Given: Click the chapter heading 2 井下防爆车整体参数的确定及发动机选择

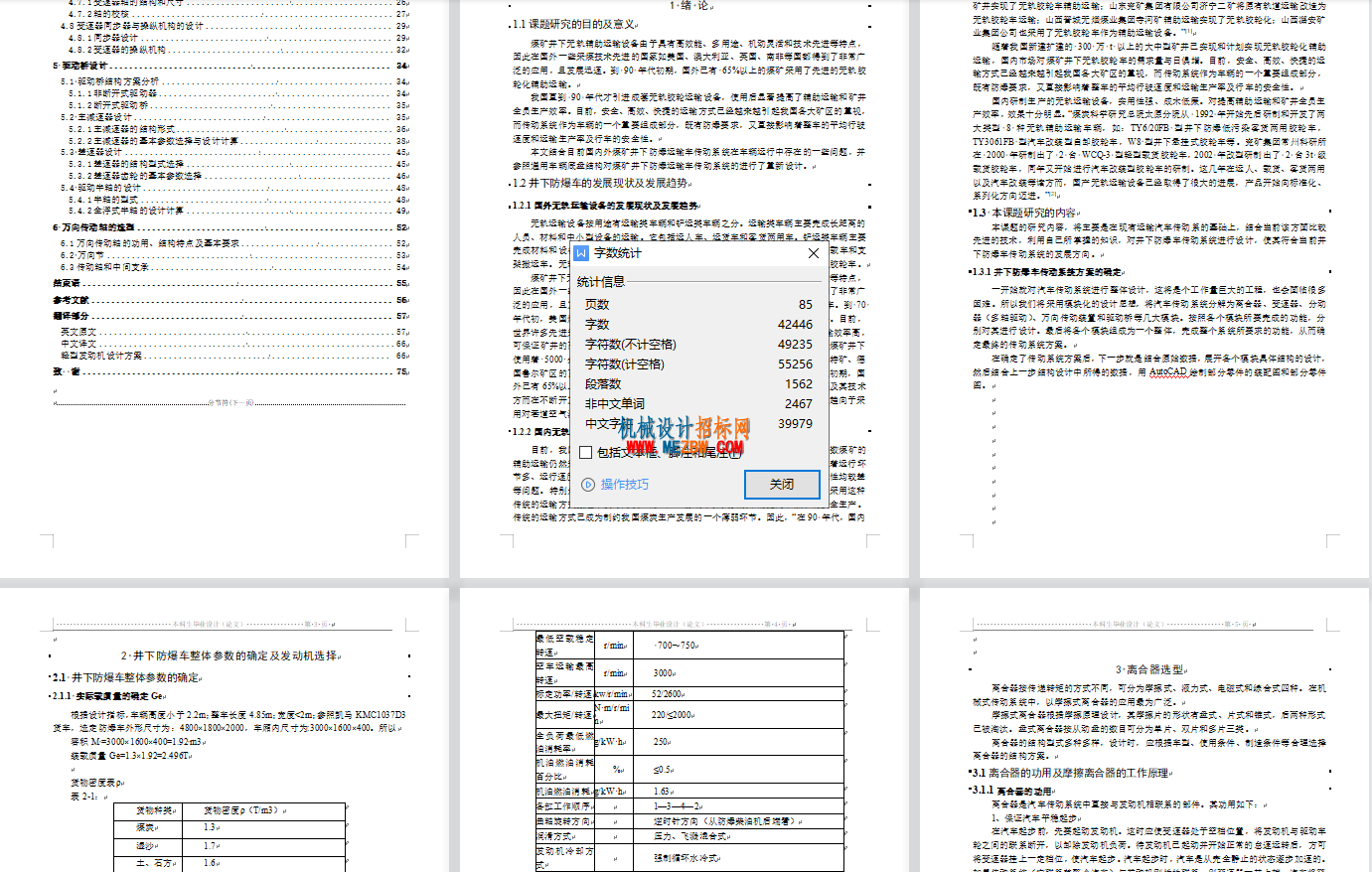Looking at the screenshot, I should click(x=230, y=656).
